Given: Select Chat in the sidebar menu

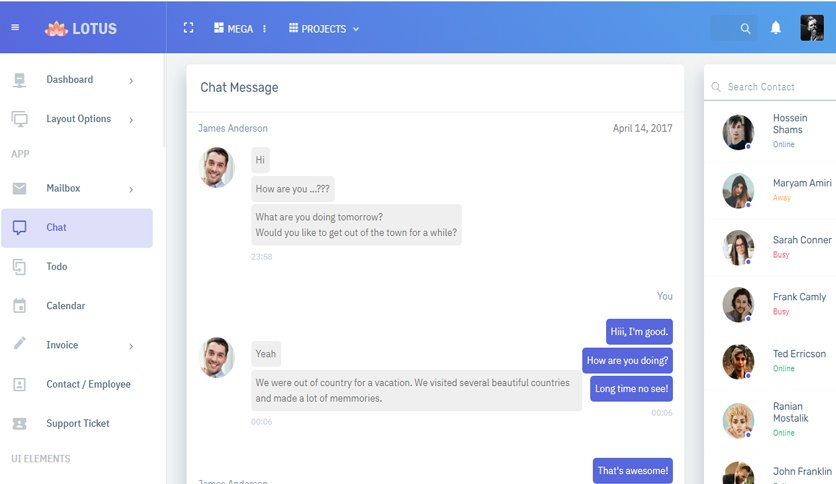Looking at the screenshot, I should (x=77, y=228).
